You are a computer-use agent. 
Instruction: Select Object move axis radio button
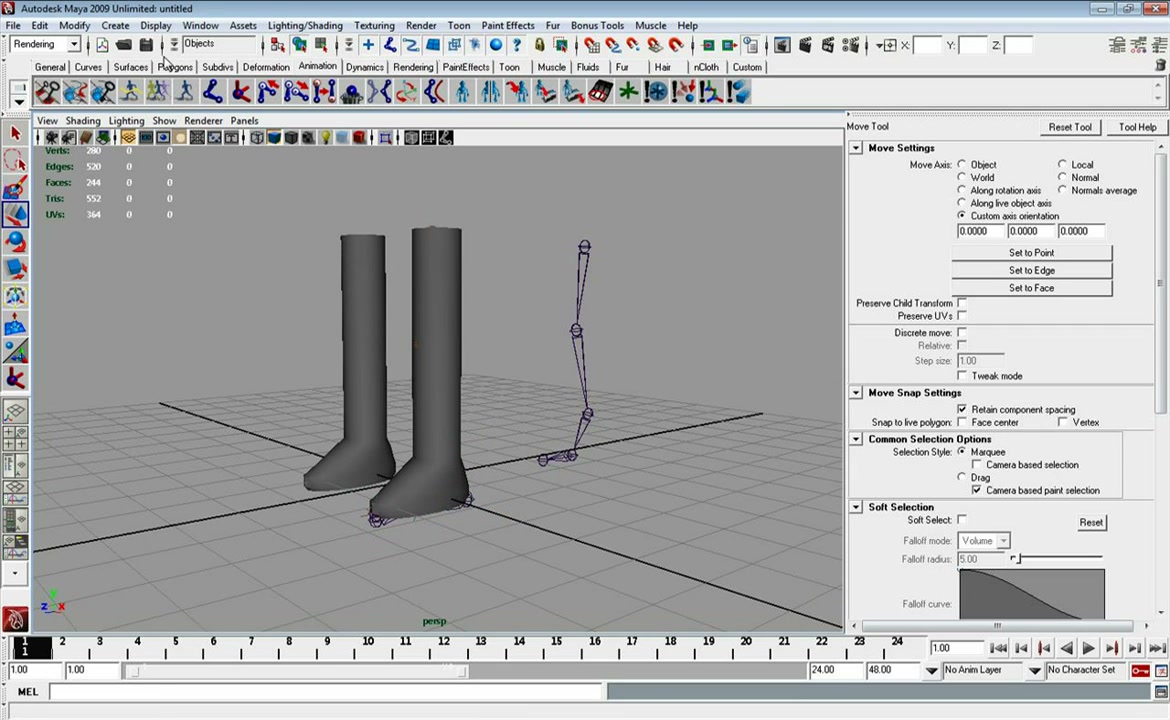(962, 164)
